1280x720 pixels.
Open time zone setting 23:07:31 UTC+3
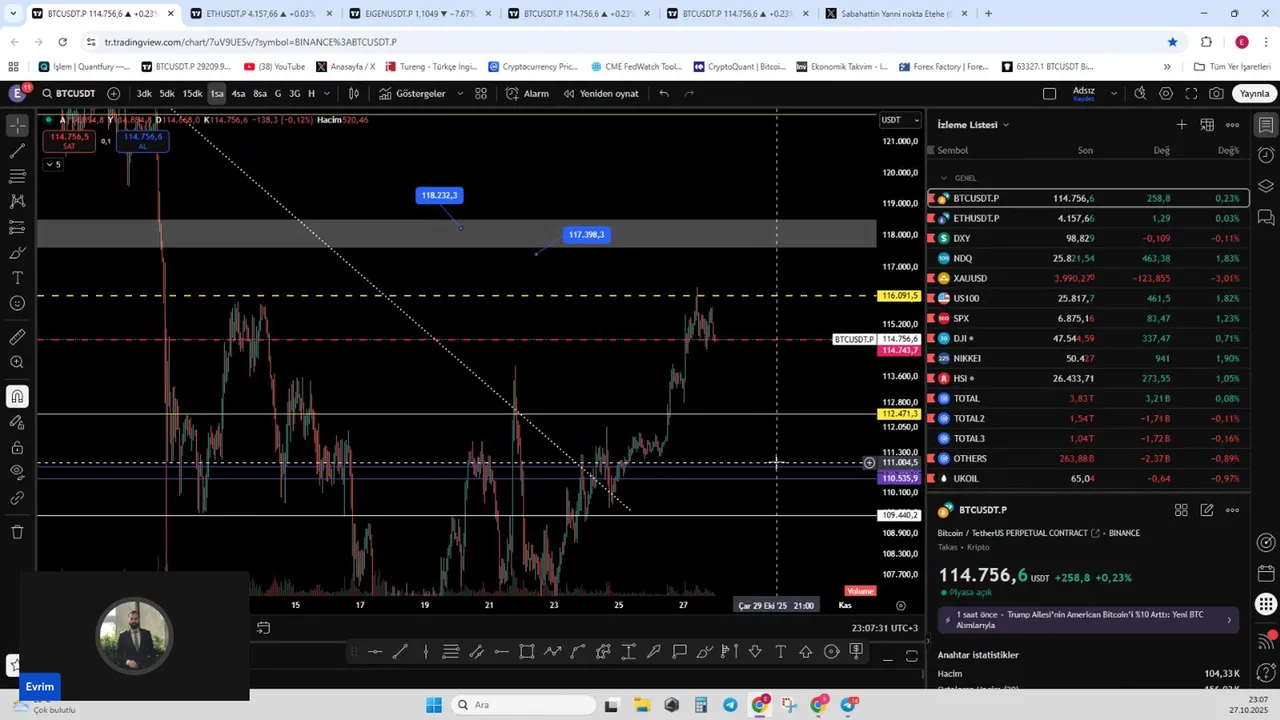[x=885, y=628]
